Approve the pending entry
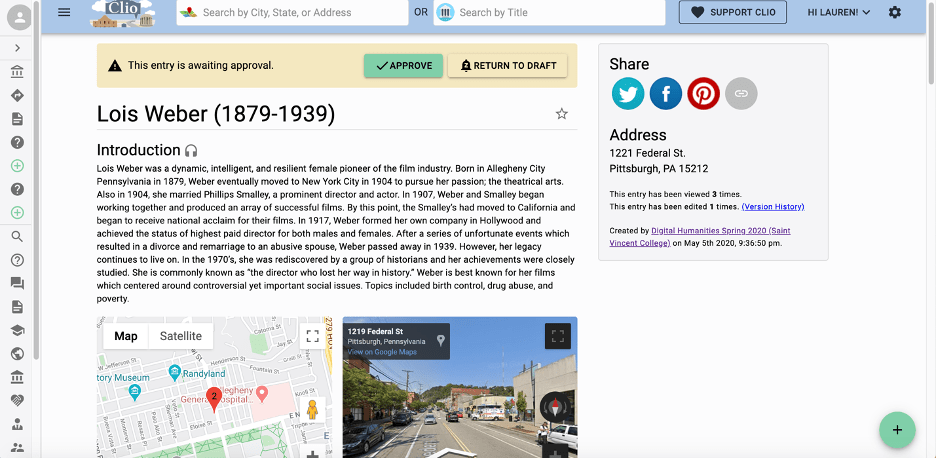This screenshot has height=458, width=936. [x=403, y=66]
